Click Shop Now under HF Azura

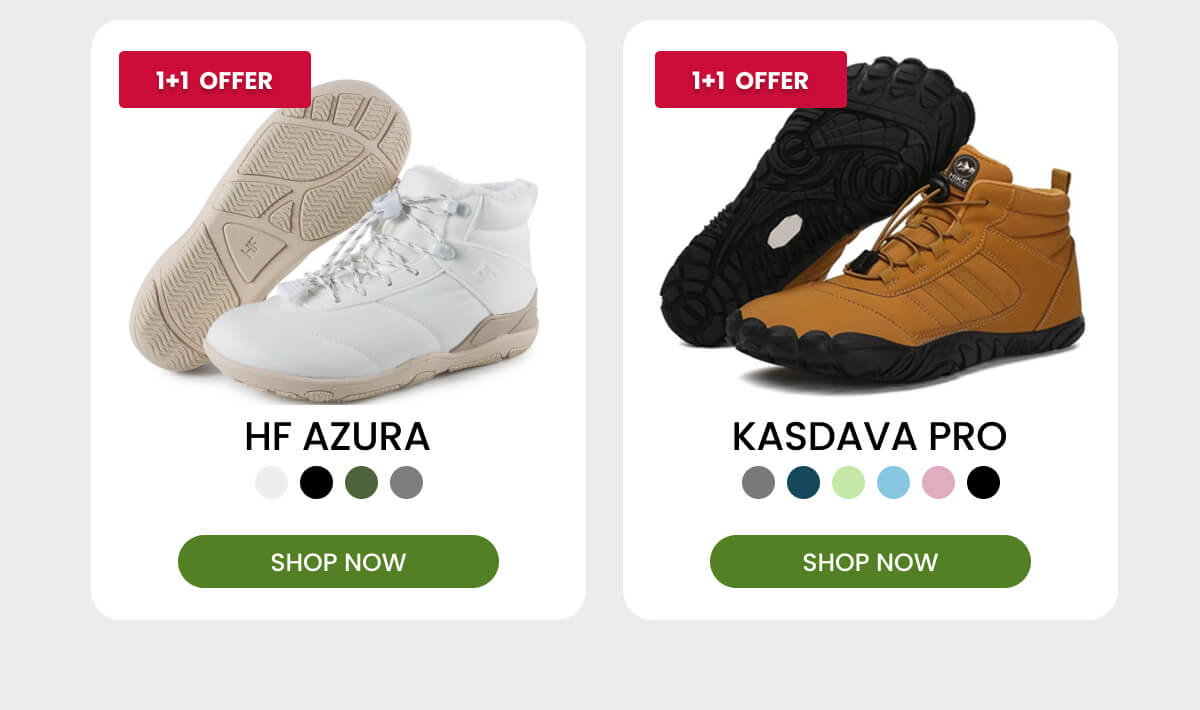click(x=338, y=561)
